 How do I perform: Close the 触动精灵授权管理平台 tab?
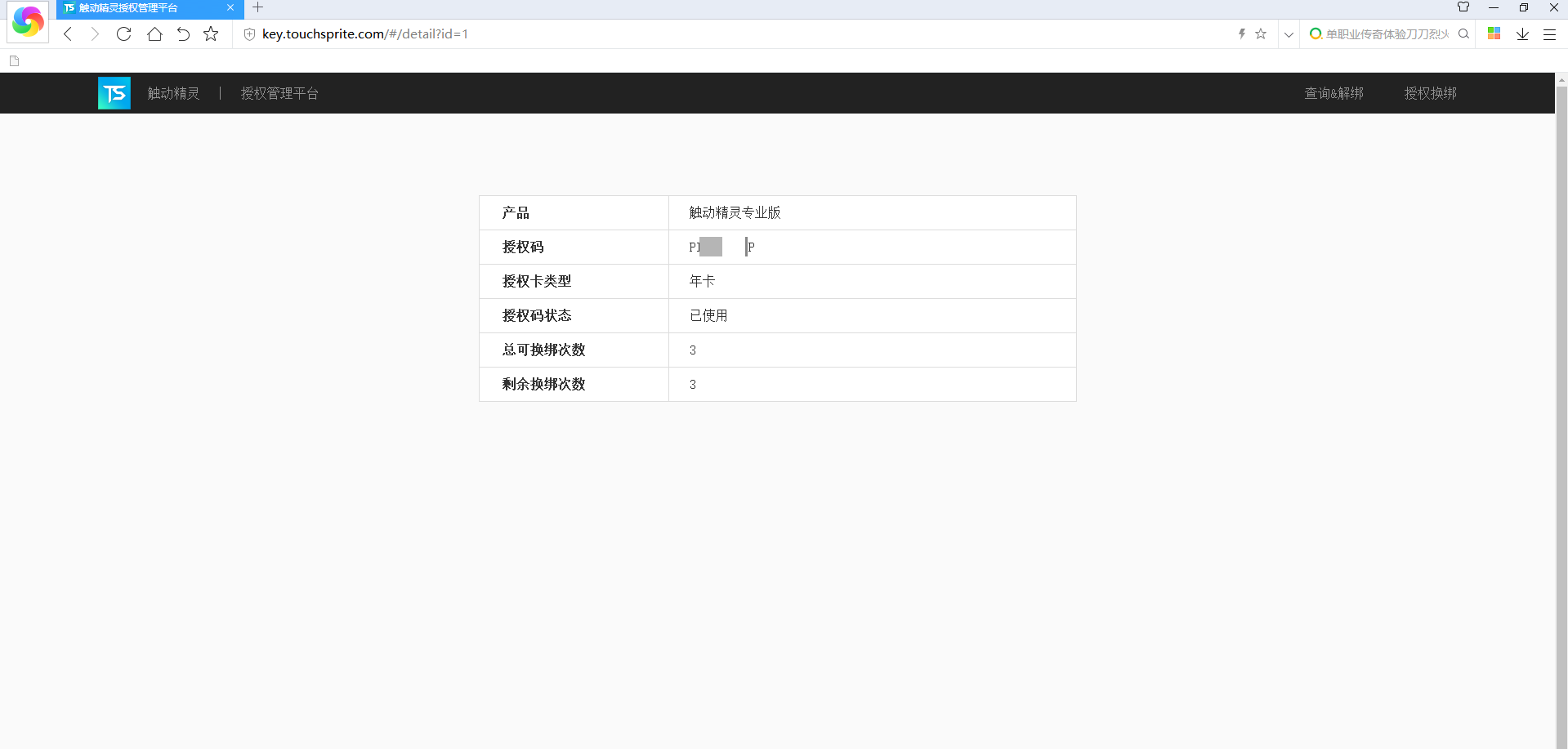click(230, 7)
